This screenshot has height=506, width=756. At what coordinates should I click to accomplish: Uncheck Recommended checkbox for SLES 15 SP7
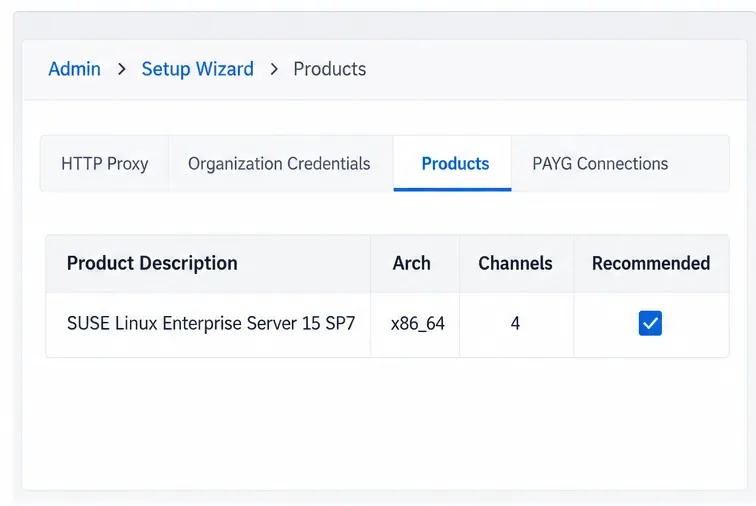coord(650,323)
